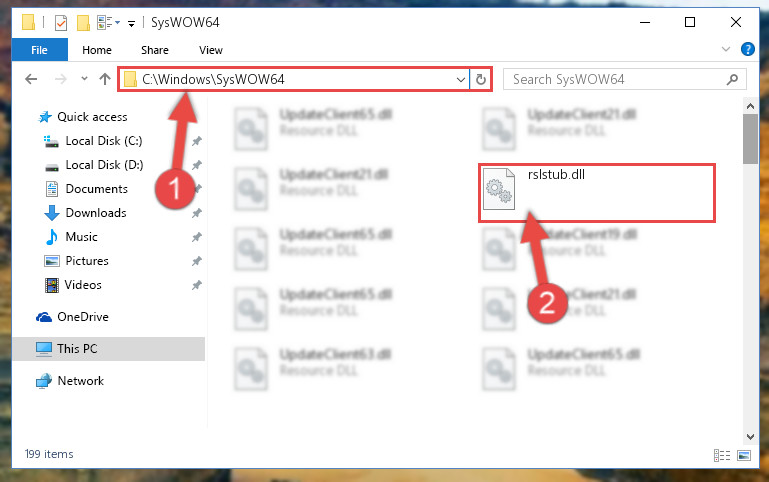The height and width of the screenshot is (482, 769).
Task: Click the Search SysWOW64 input field
Action: (x=617, y=79)
